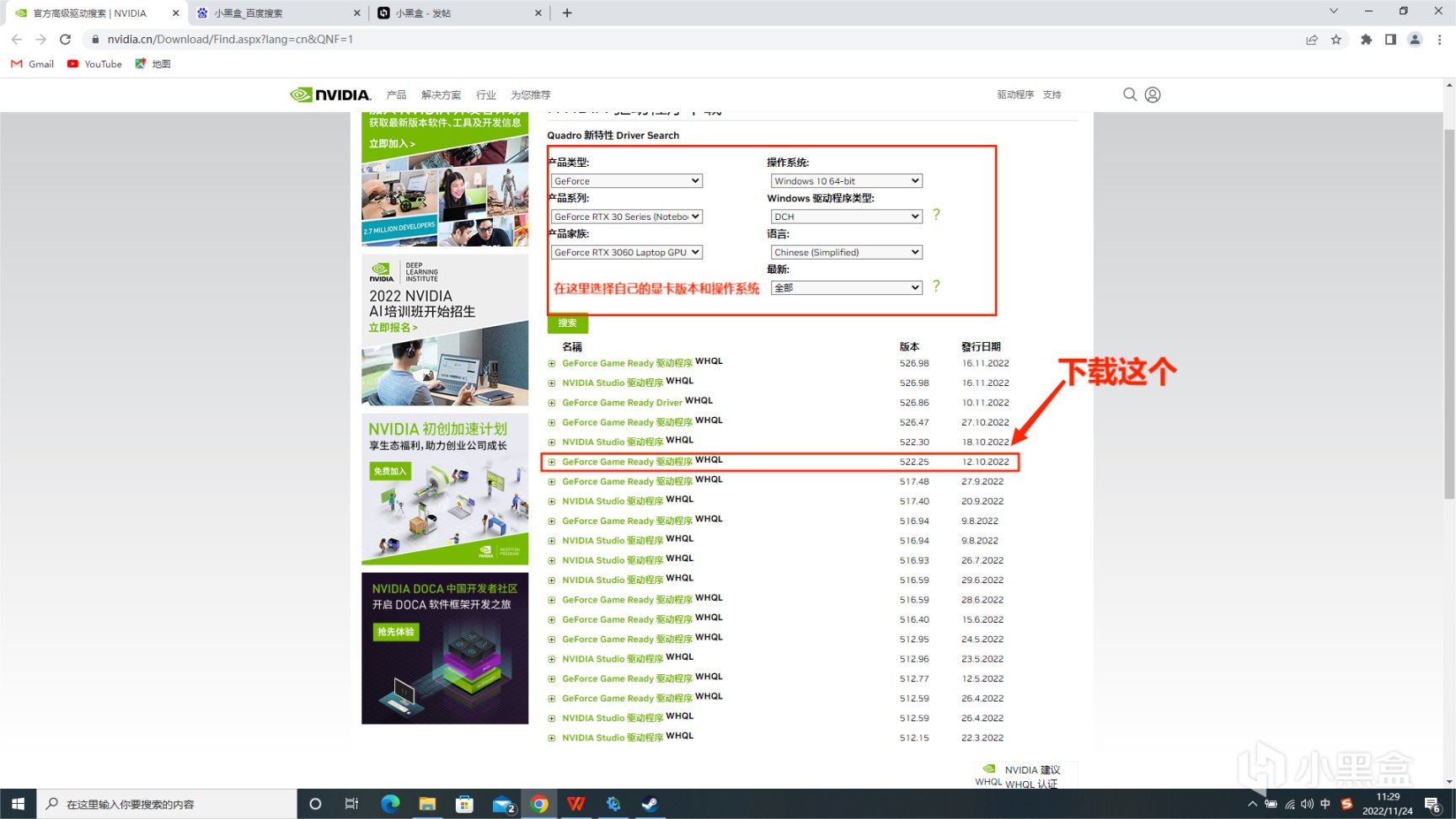Go back with browser back arrow
The image size is (1456, 819).
(x=17, y=39)
